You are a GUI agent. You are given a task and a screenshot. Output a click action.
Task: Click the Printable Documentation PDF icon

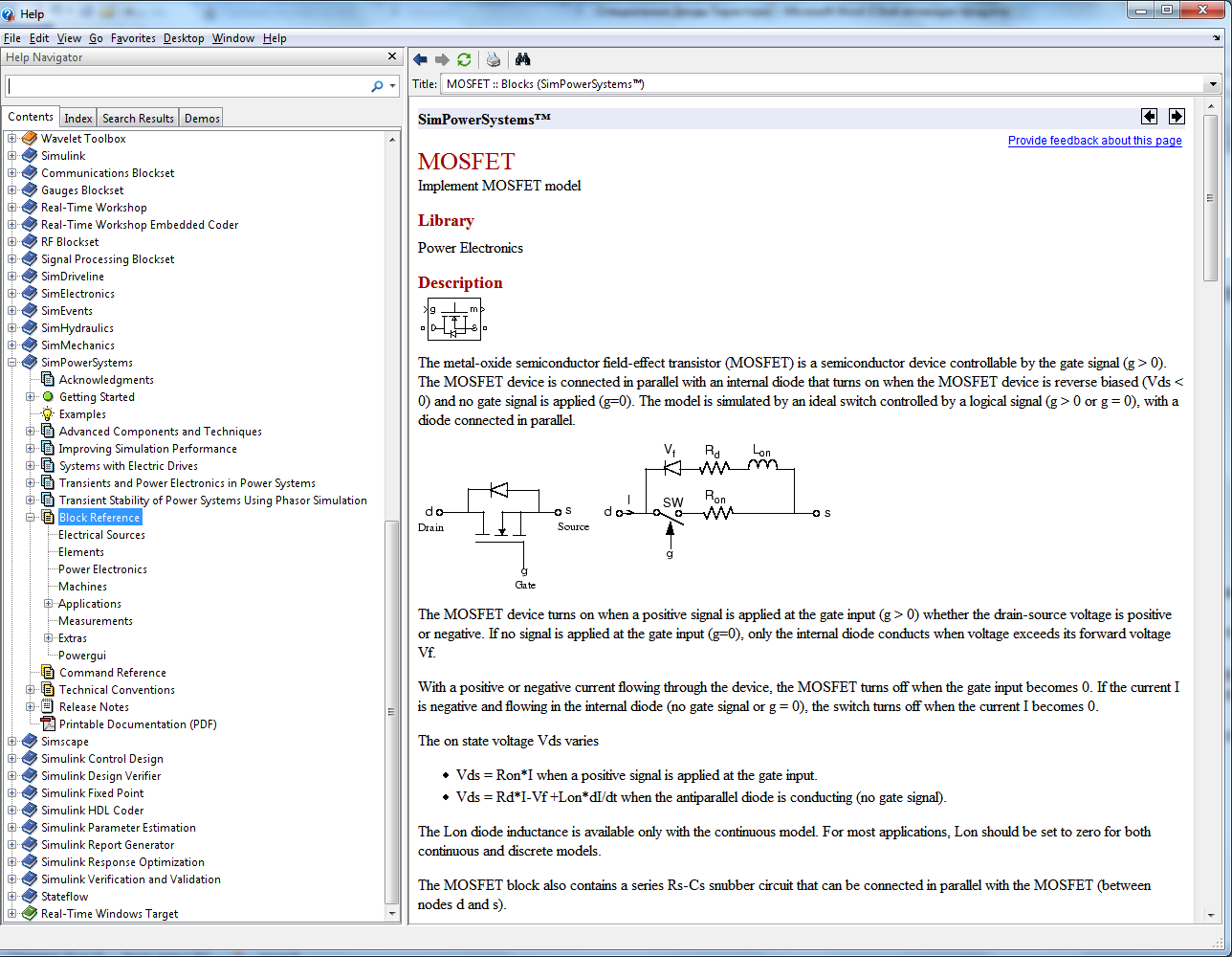[x=48, y=724]
